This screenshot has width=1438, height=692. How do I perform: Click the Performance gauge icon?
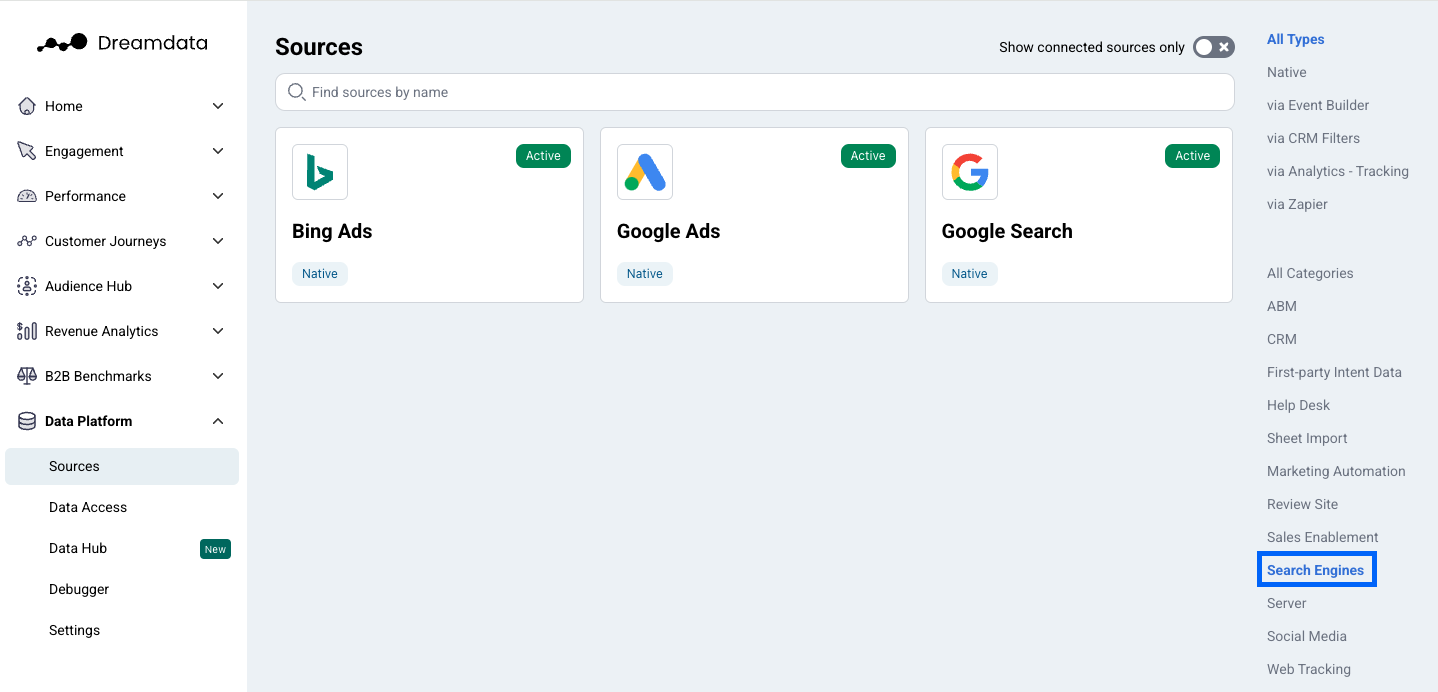[x=27, y=196]
